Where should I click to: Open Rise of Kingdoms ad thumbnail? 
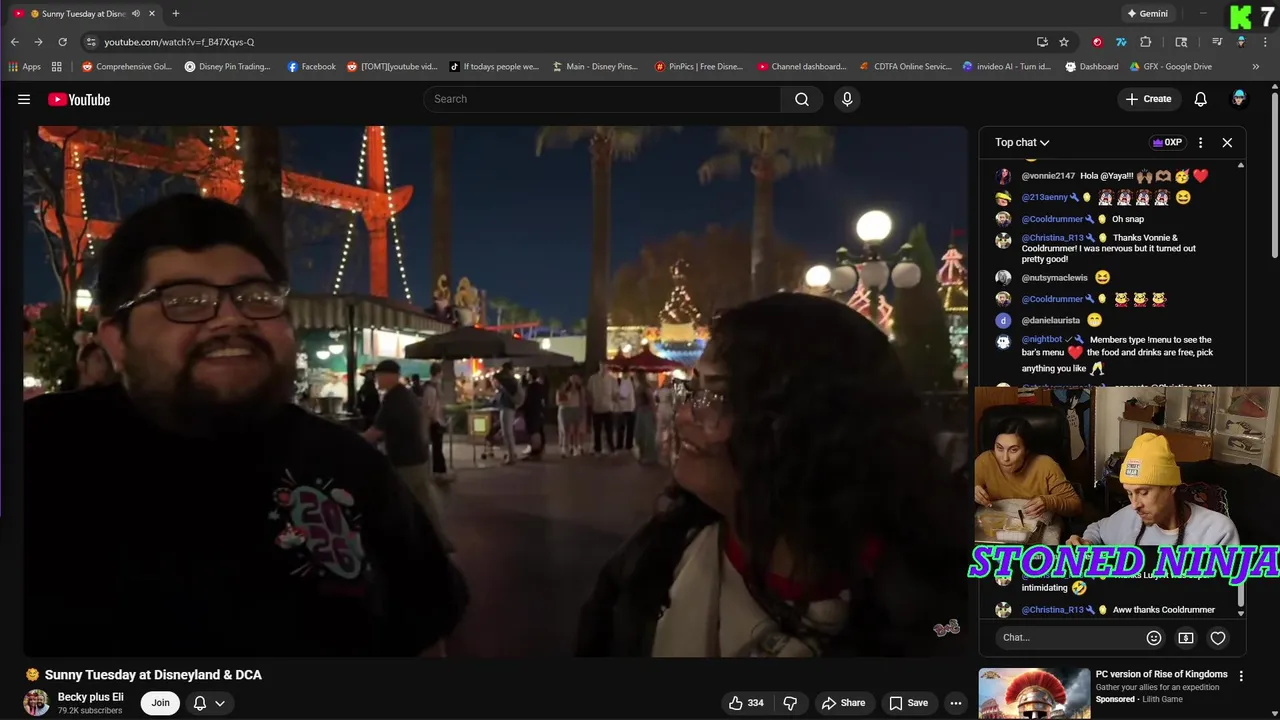coord(1034,694)
